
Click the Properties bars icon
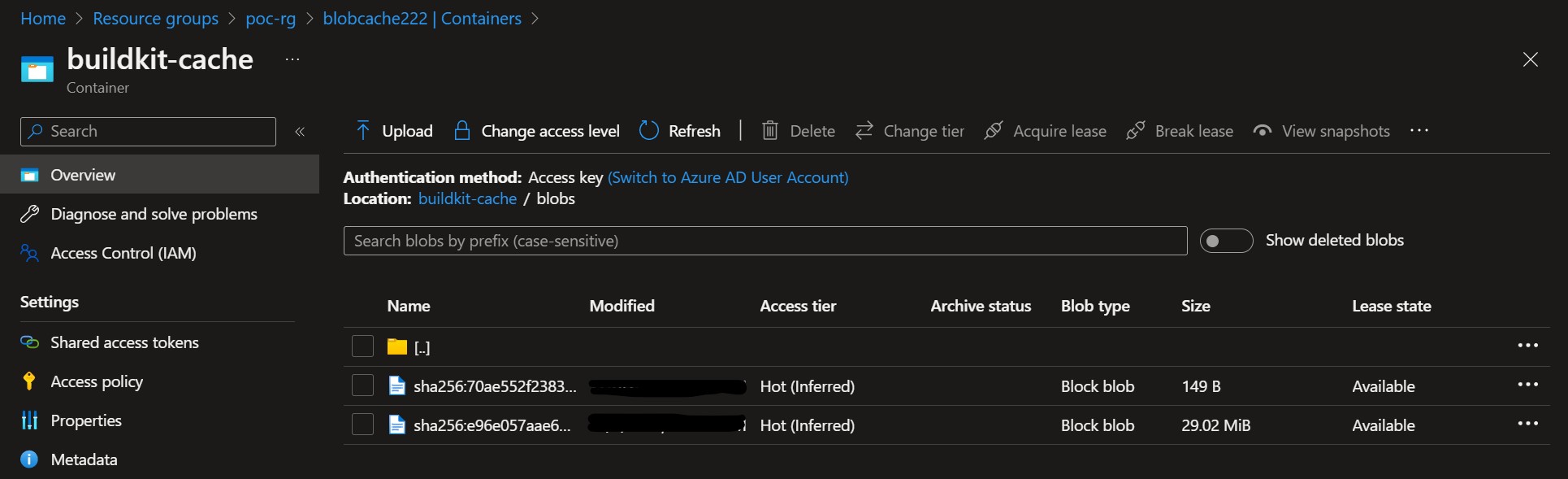pyautogui.click(x=30, y=420)
